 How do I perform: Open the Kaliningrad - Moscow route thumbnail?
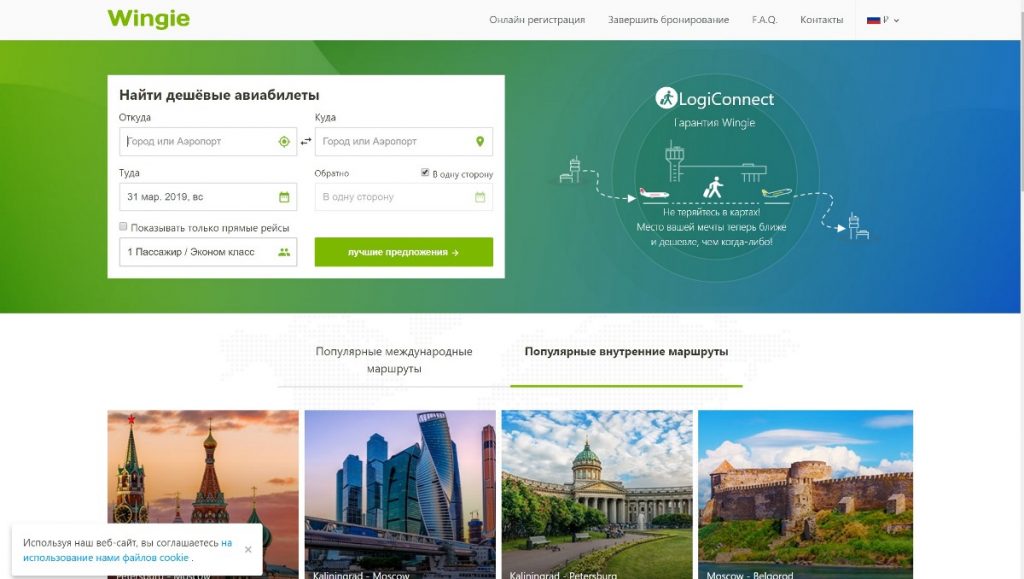[x=400, y=494]
